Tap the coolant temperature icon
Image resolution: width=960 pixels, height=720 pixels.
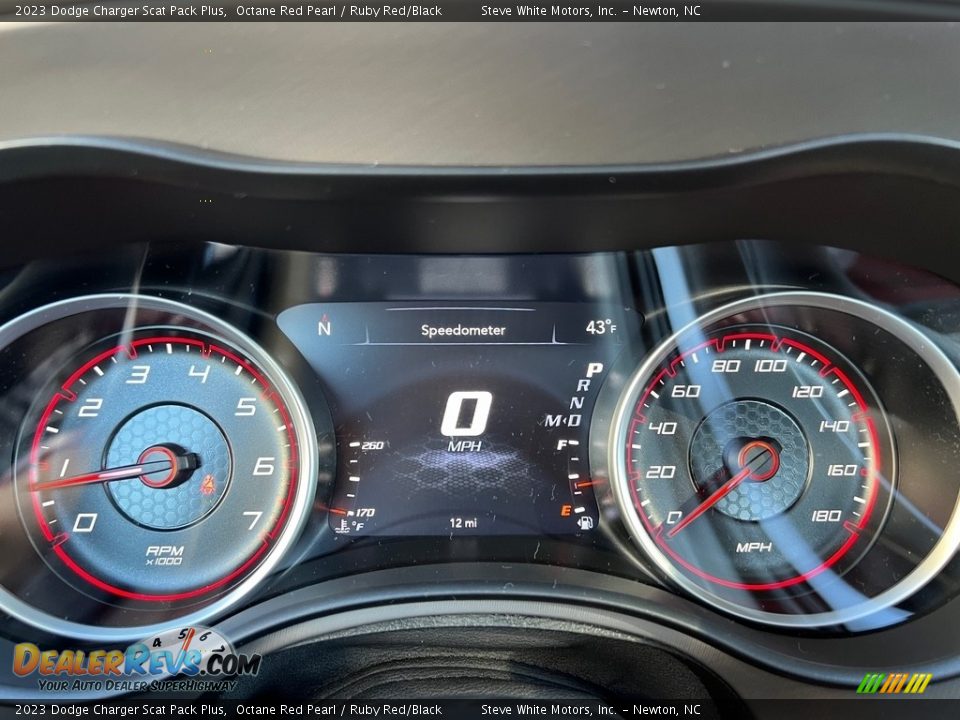(343, 525)
